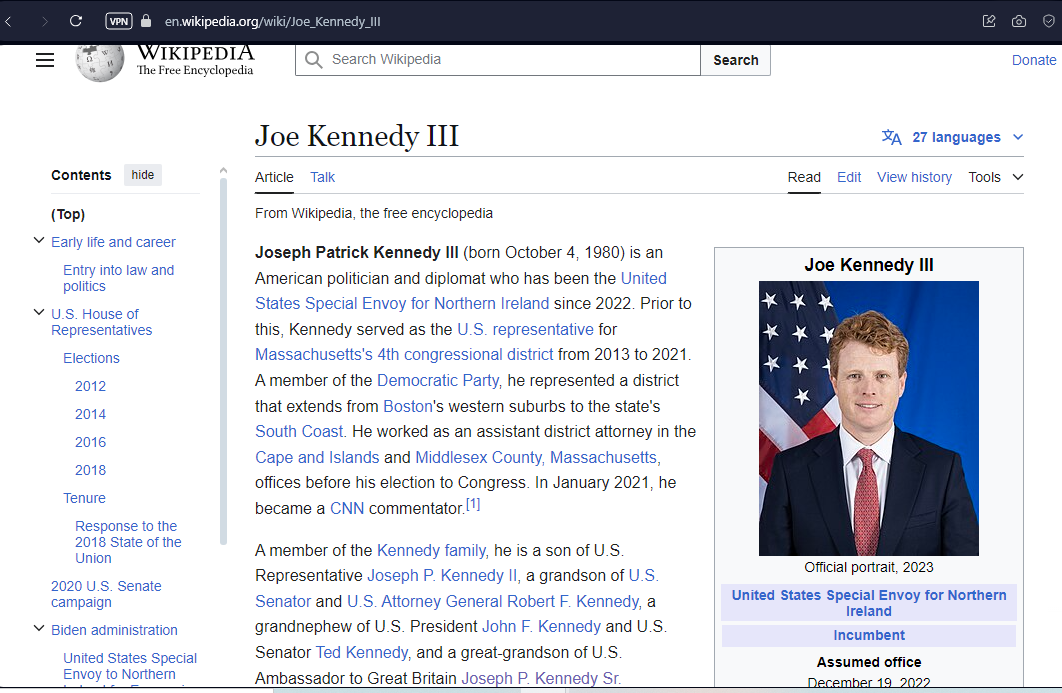Switch to the Talk tab

pos(322,177)
